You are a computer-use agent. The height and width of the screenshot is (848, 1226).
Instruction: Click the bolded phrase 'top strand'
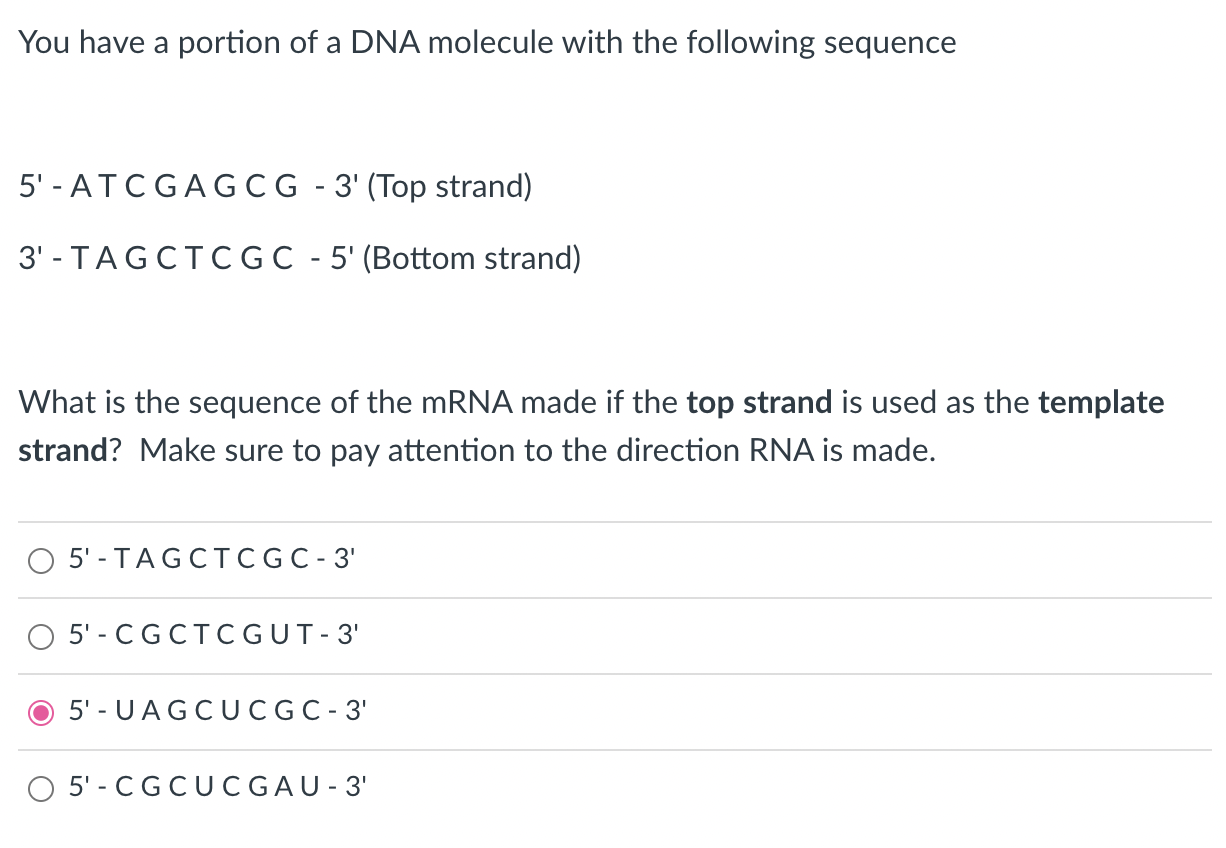coord(758,402)
